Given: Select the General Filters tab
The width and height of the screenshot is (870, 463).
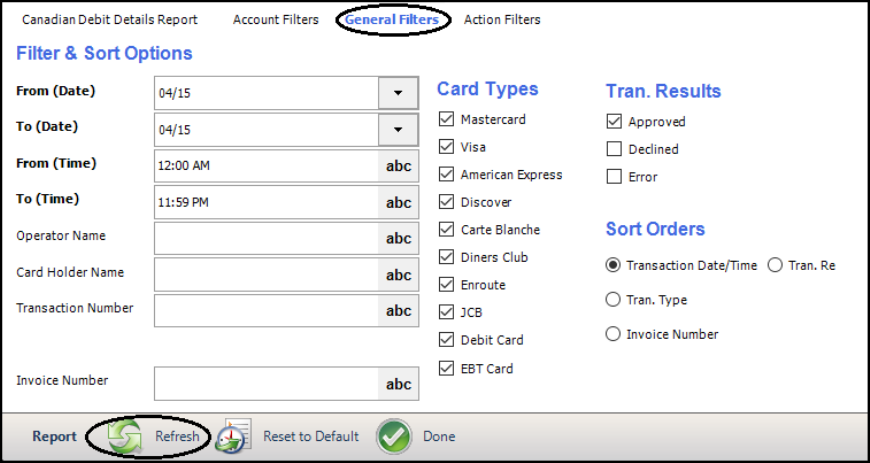Looking at the screenshot, I should click(x=392, y=20).
